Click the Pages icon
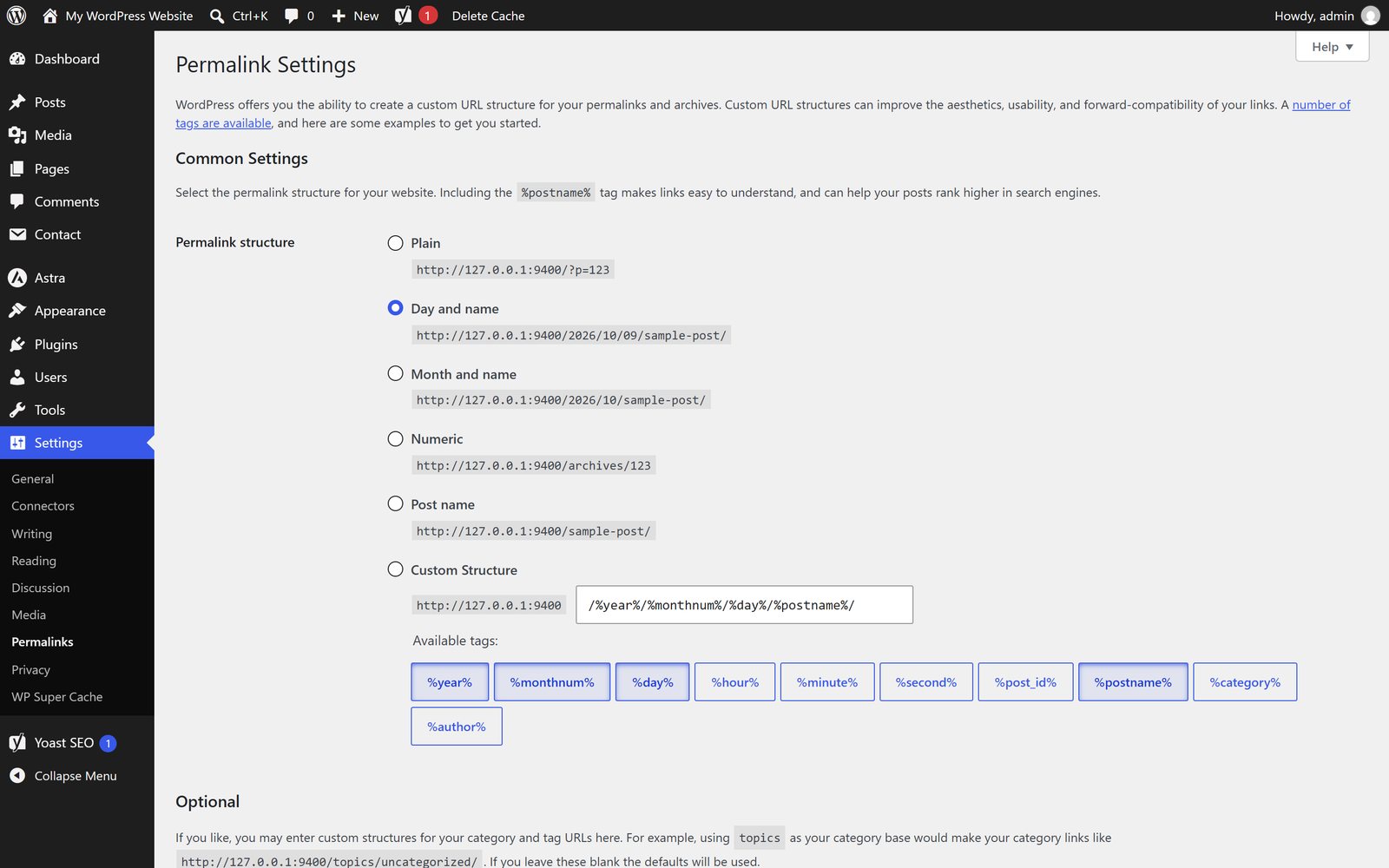The image size is (1389, 868). pyautogui.click(x=17, y=168)
